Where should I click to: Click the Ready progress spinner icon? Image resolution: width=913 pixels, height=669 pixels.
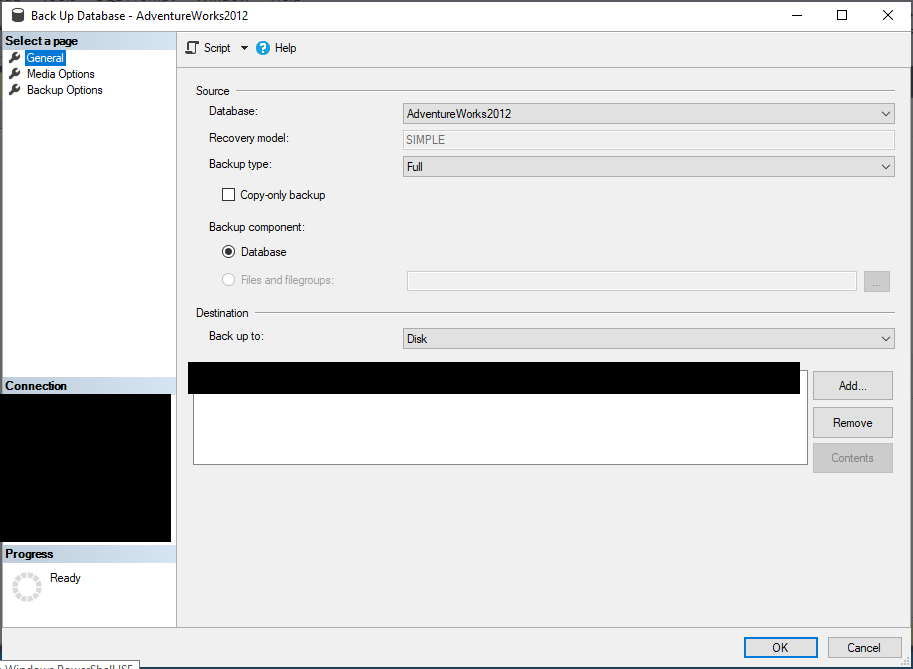27,586
